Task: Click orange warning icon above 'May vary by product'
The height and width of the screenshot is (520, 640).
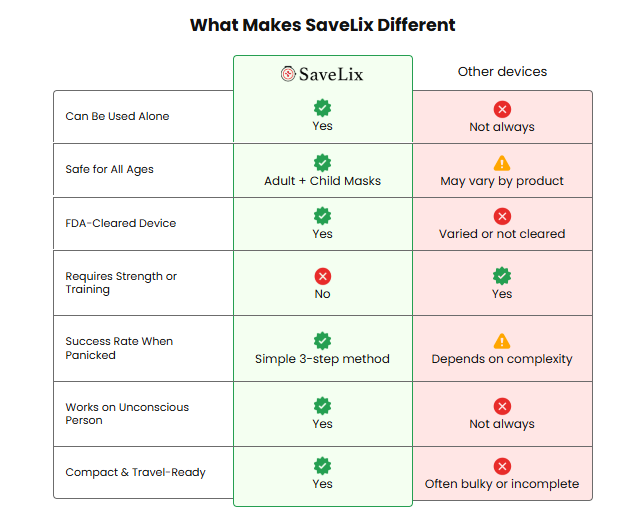Action: [x=502, y=162]
